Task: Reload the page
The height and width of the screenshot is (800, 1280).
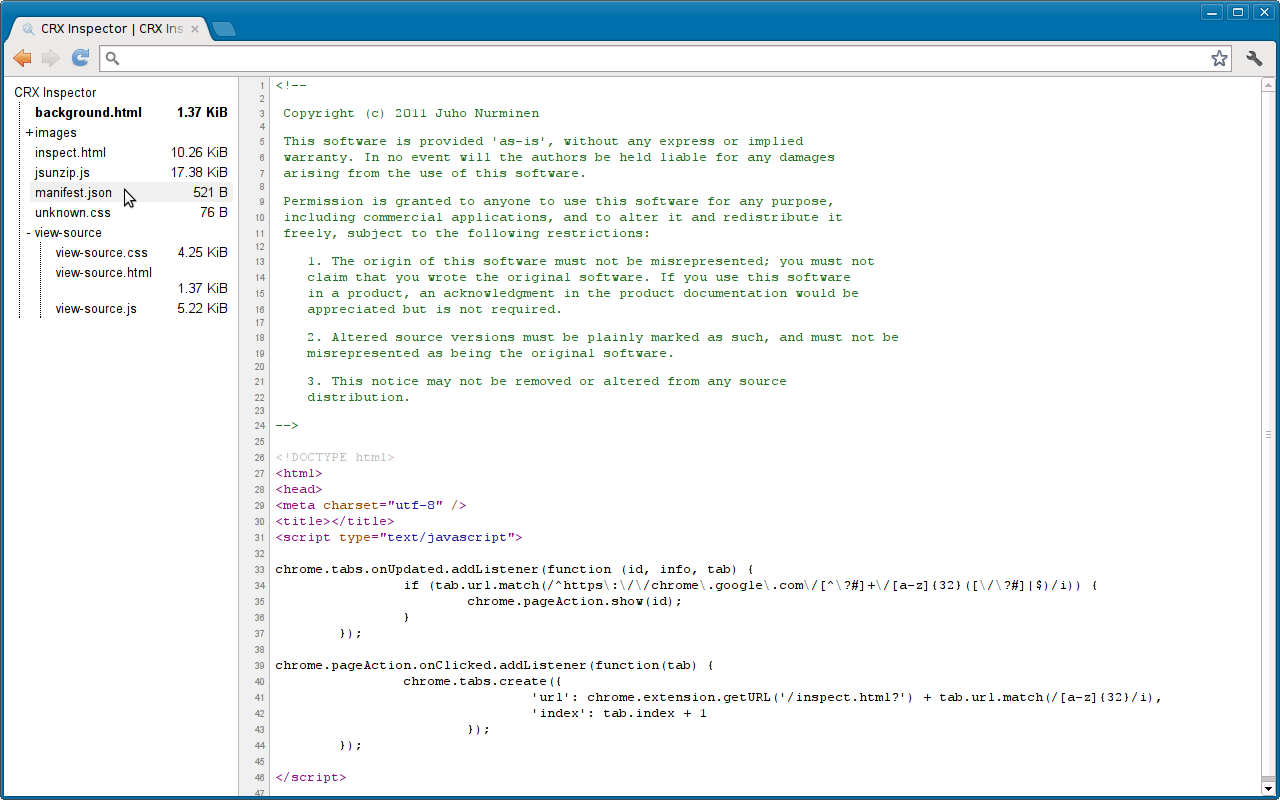Action: click(x=81, y=58)
